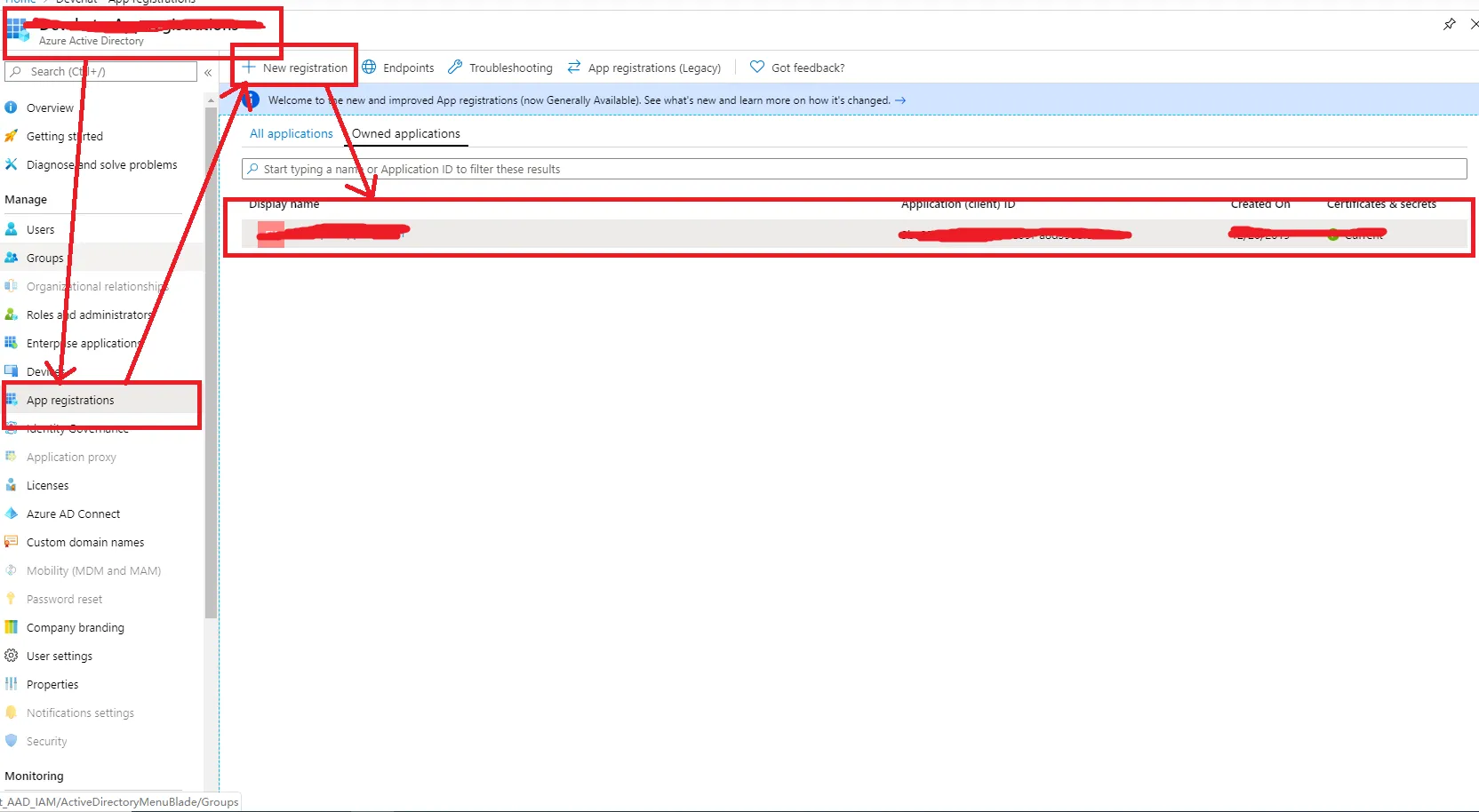Click the blue info icon in the banner

252,100
